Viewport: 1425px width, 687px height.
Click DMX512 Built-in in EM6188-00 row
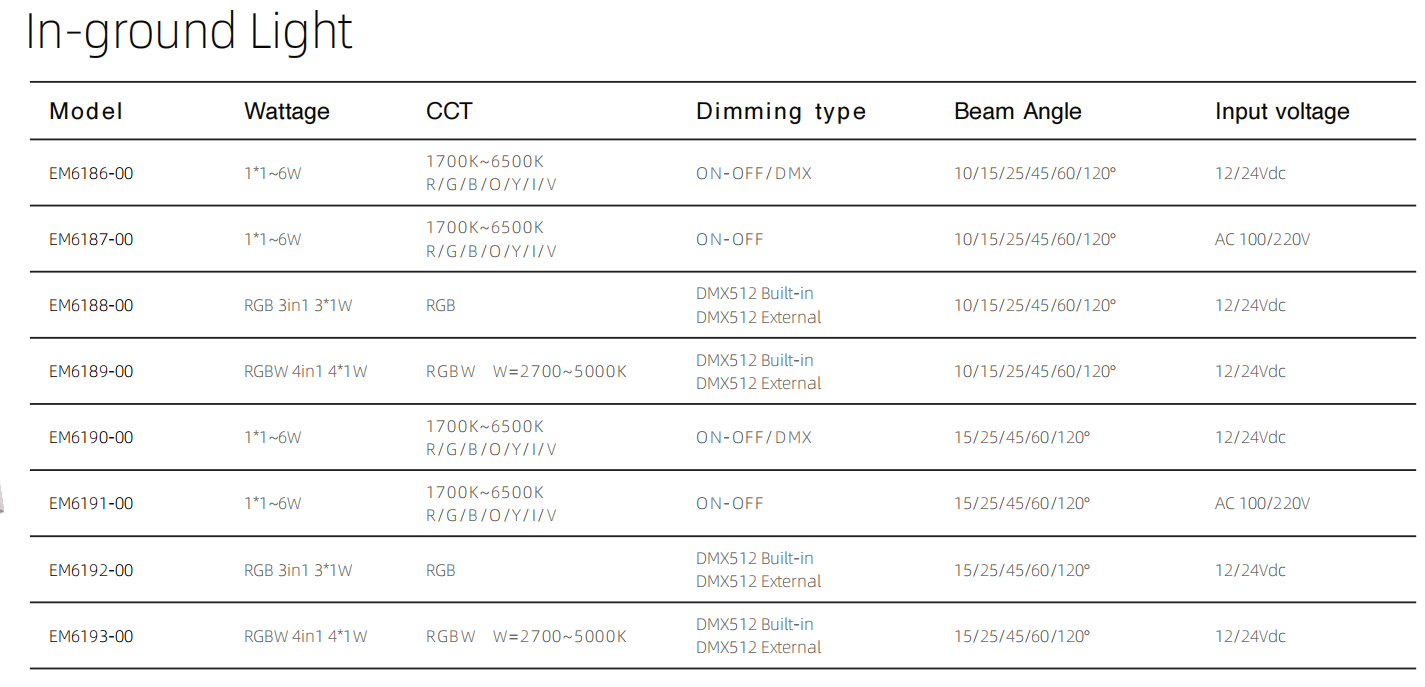click(x=755, y=294)
